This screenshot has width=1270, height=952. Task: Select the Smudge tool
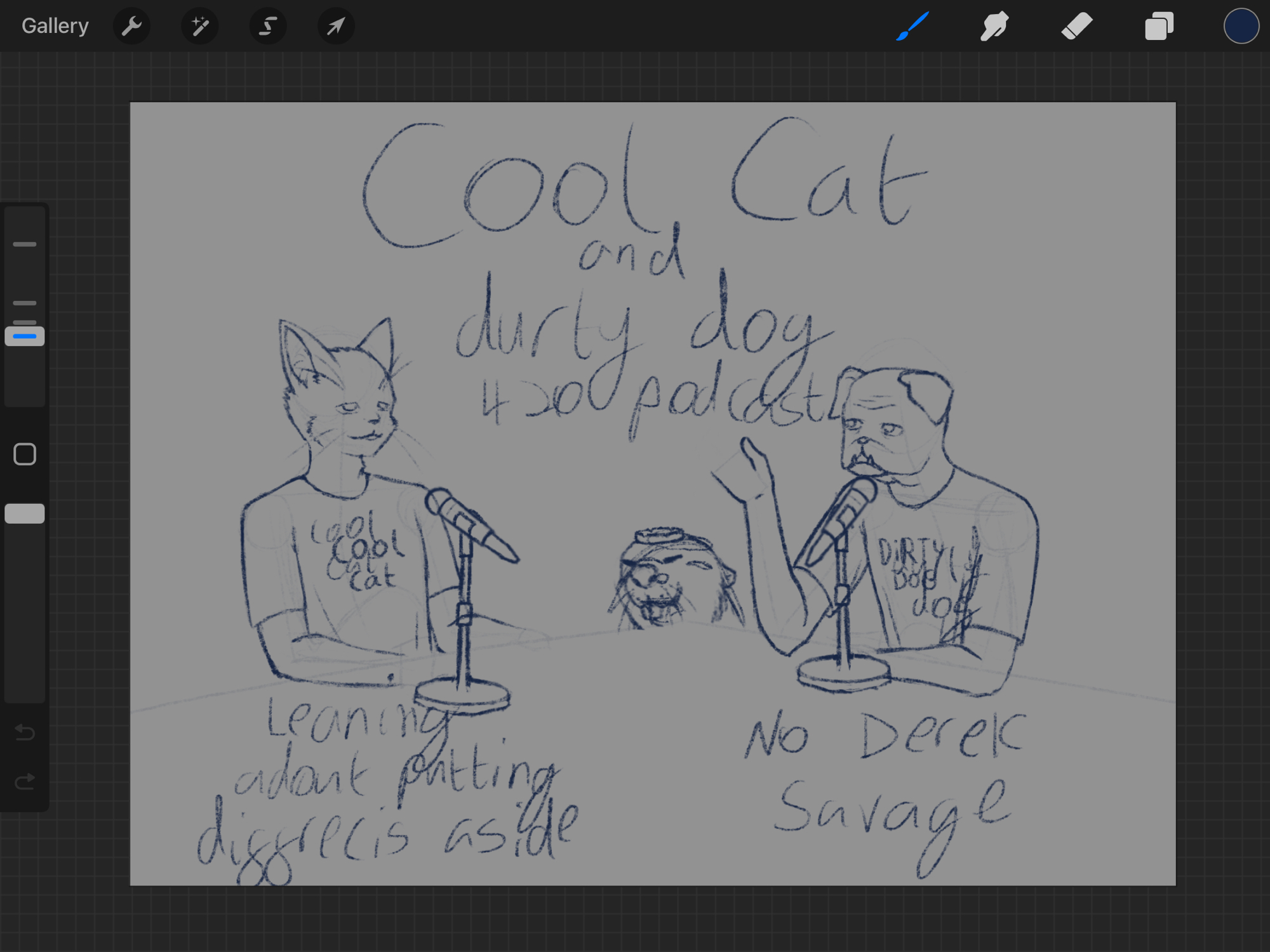[994, 26]
